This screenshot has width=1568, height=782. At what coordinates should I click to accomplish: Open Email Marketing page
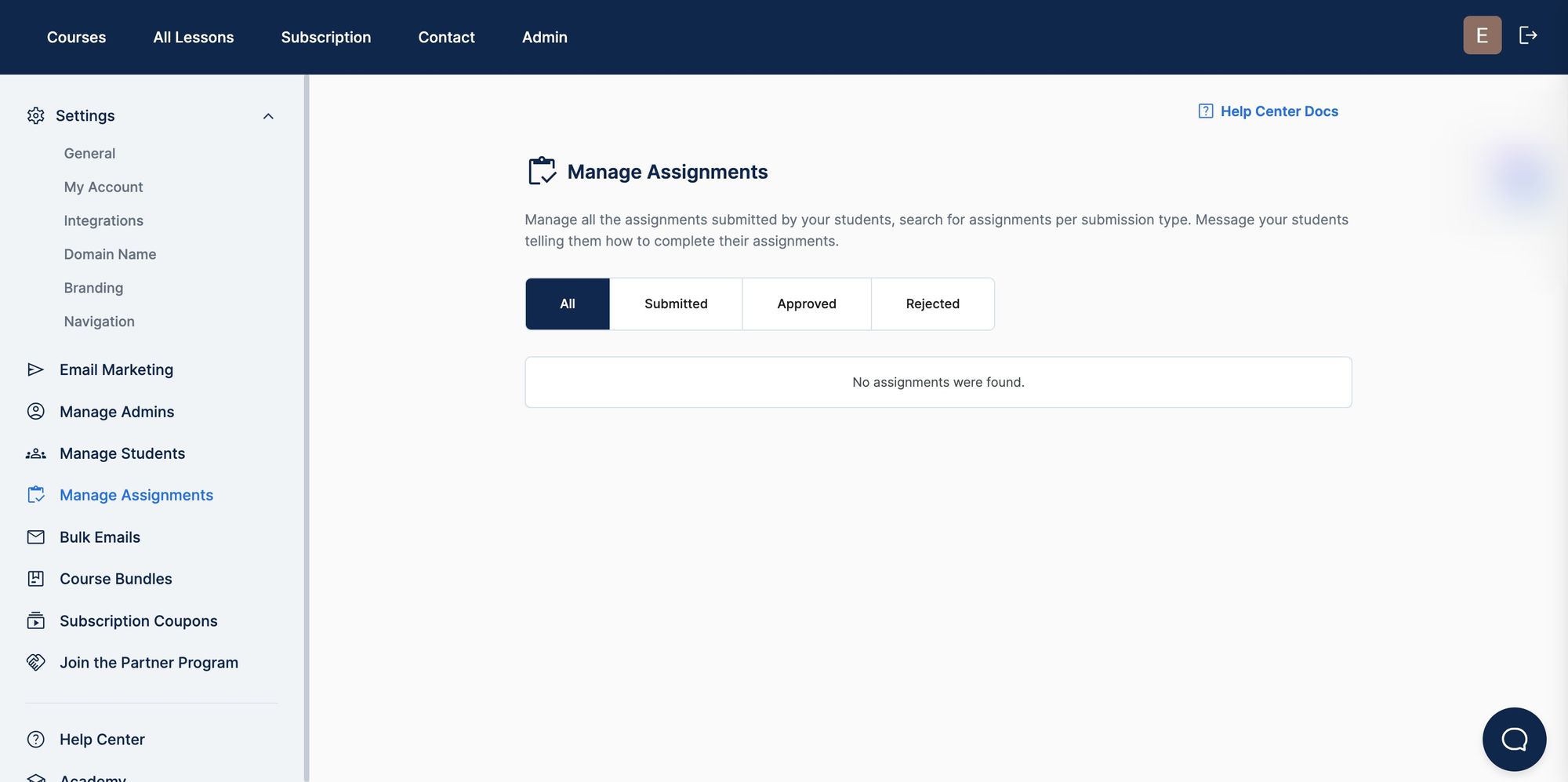tap(116, 369)
